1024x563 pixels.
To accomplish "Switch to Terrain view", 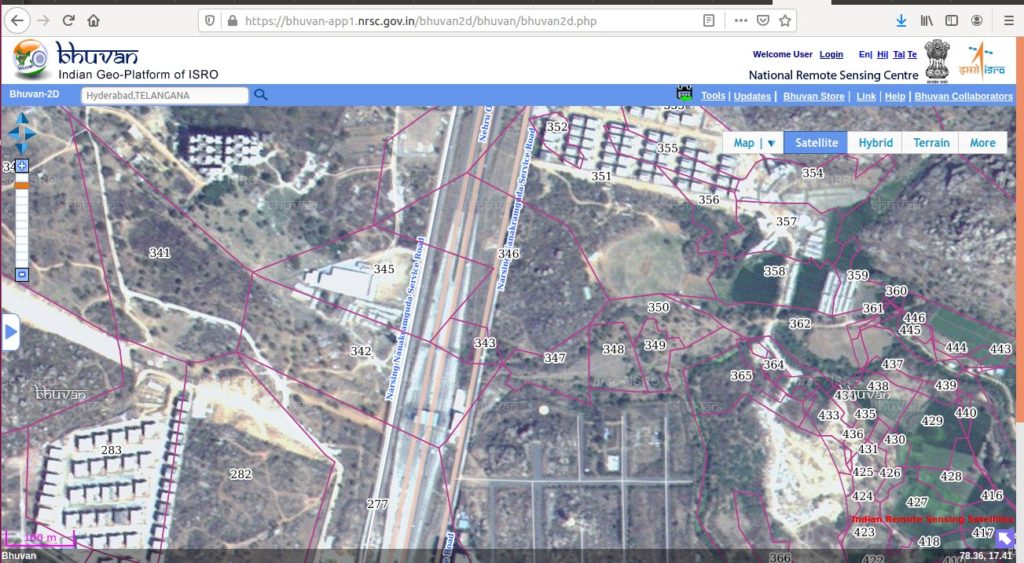I will [931, 142].
